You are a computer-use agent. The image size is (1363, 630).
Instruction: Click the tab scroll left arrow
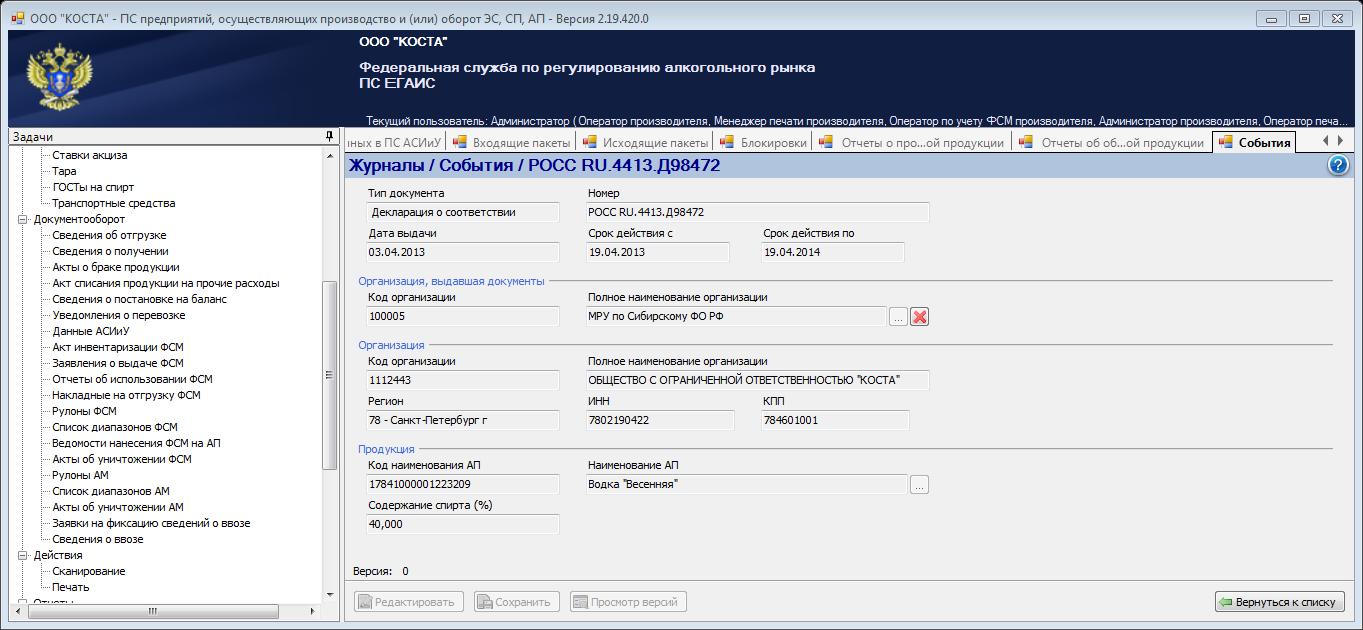(1325, 141)
